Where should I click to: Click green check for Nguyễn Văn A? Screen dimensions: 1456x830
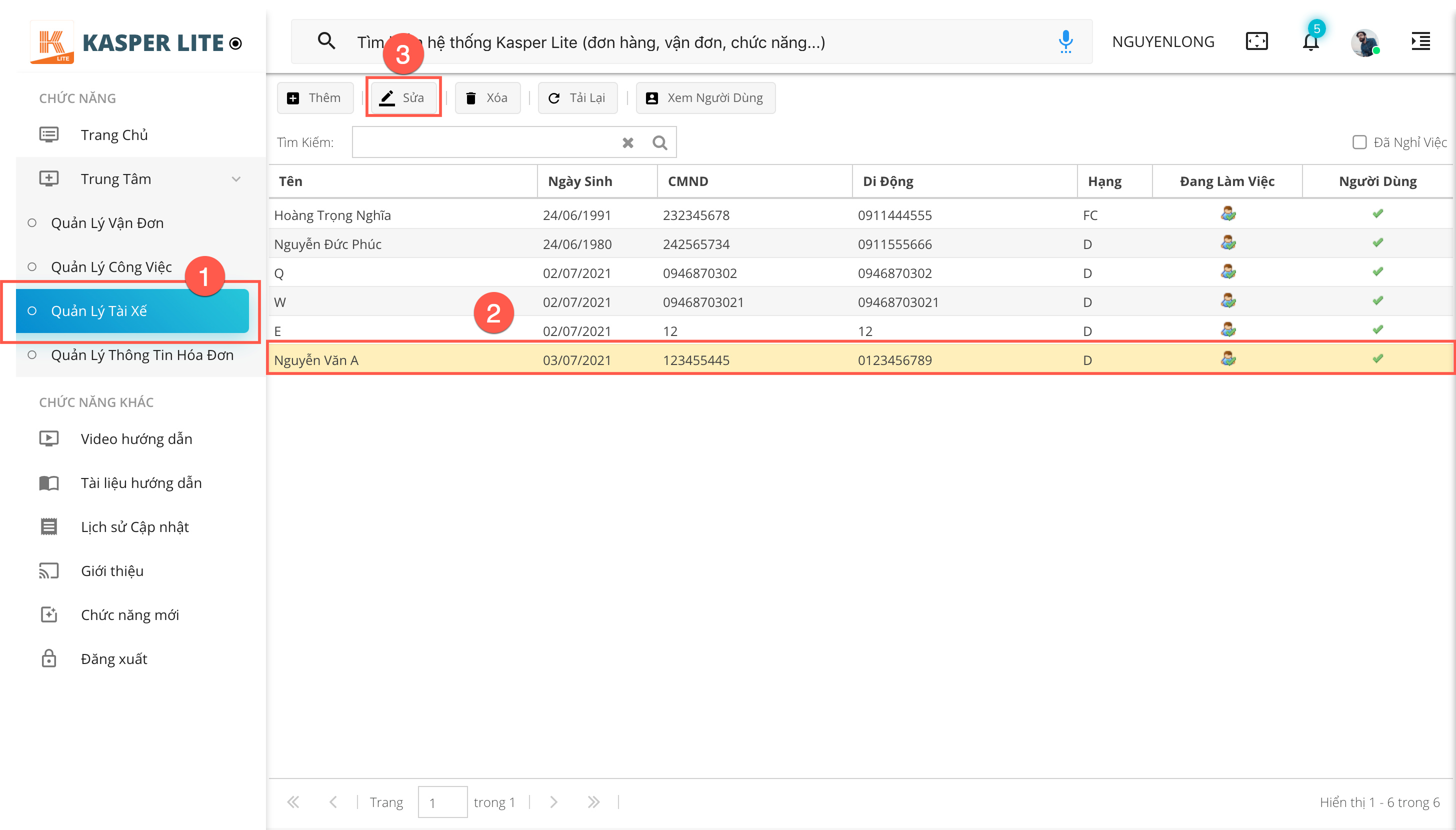tap(1377, 359)
